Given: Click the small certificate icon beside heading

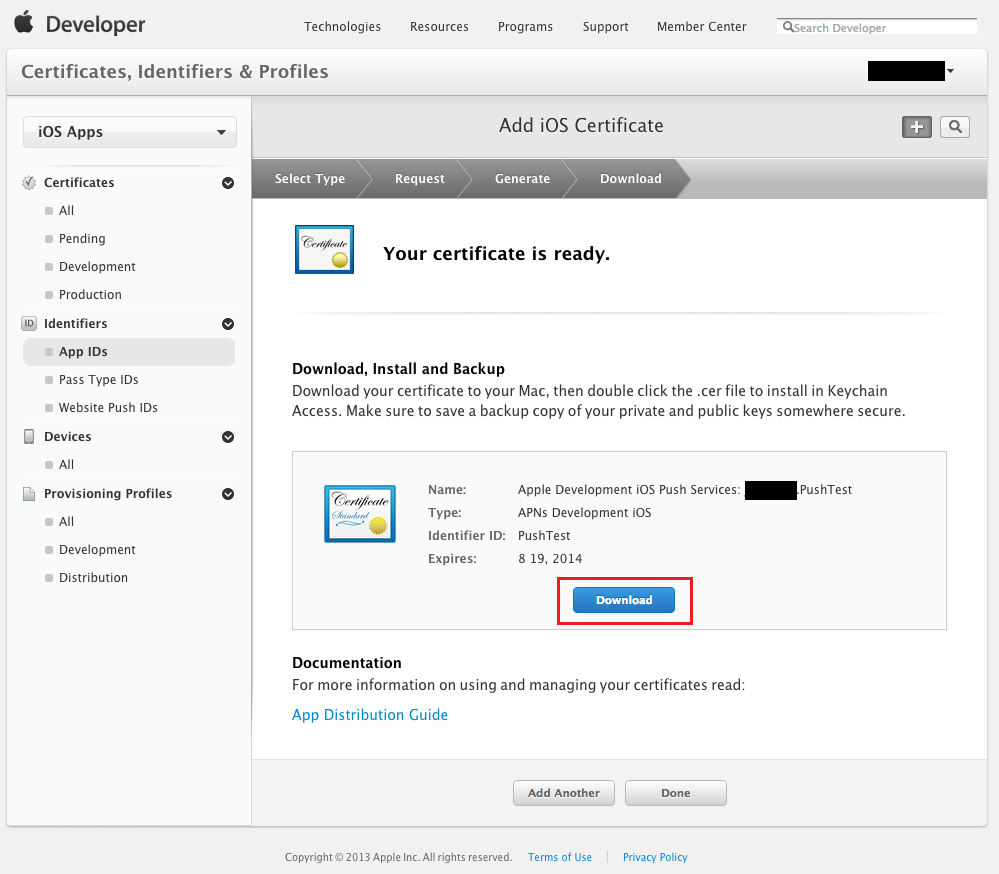Looking at the screenshot, I should pyautogui.click(x=324, y=249).
